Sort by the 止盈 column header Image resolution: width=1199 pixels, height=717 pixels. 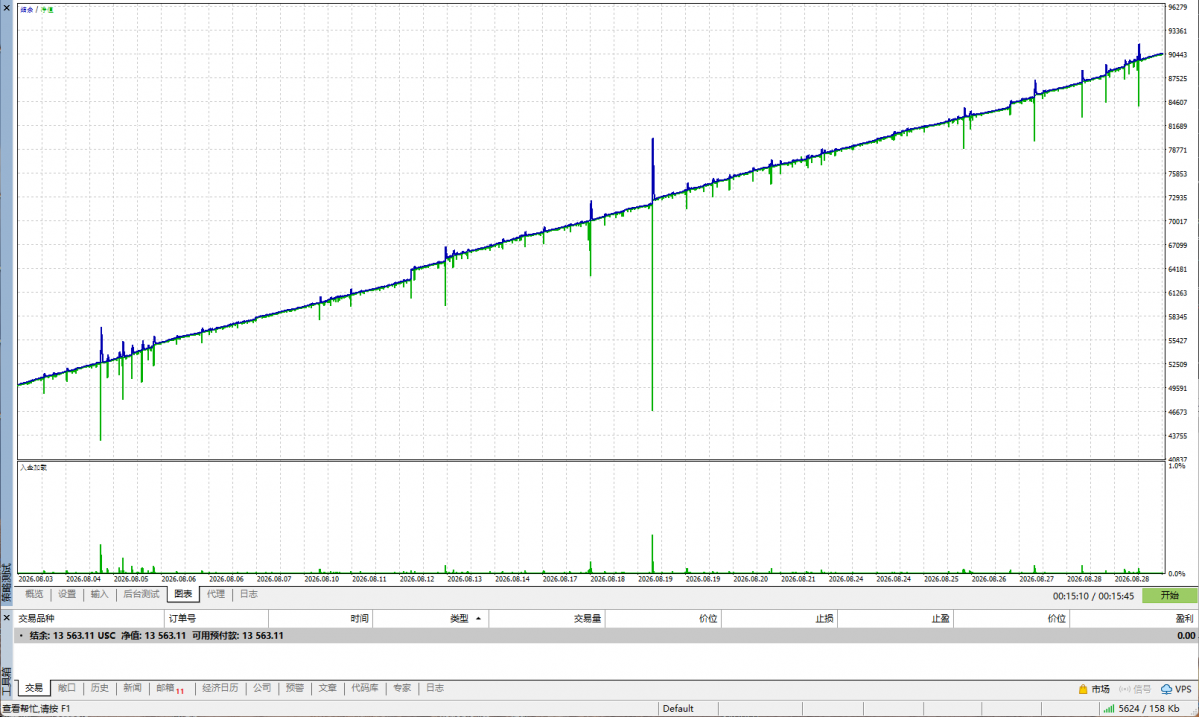coord(895,618)
